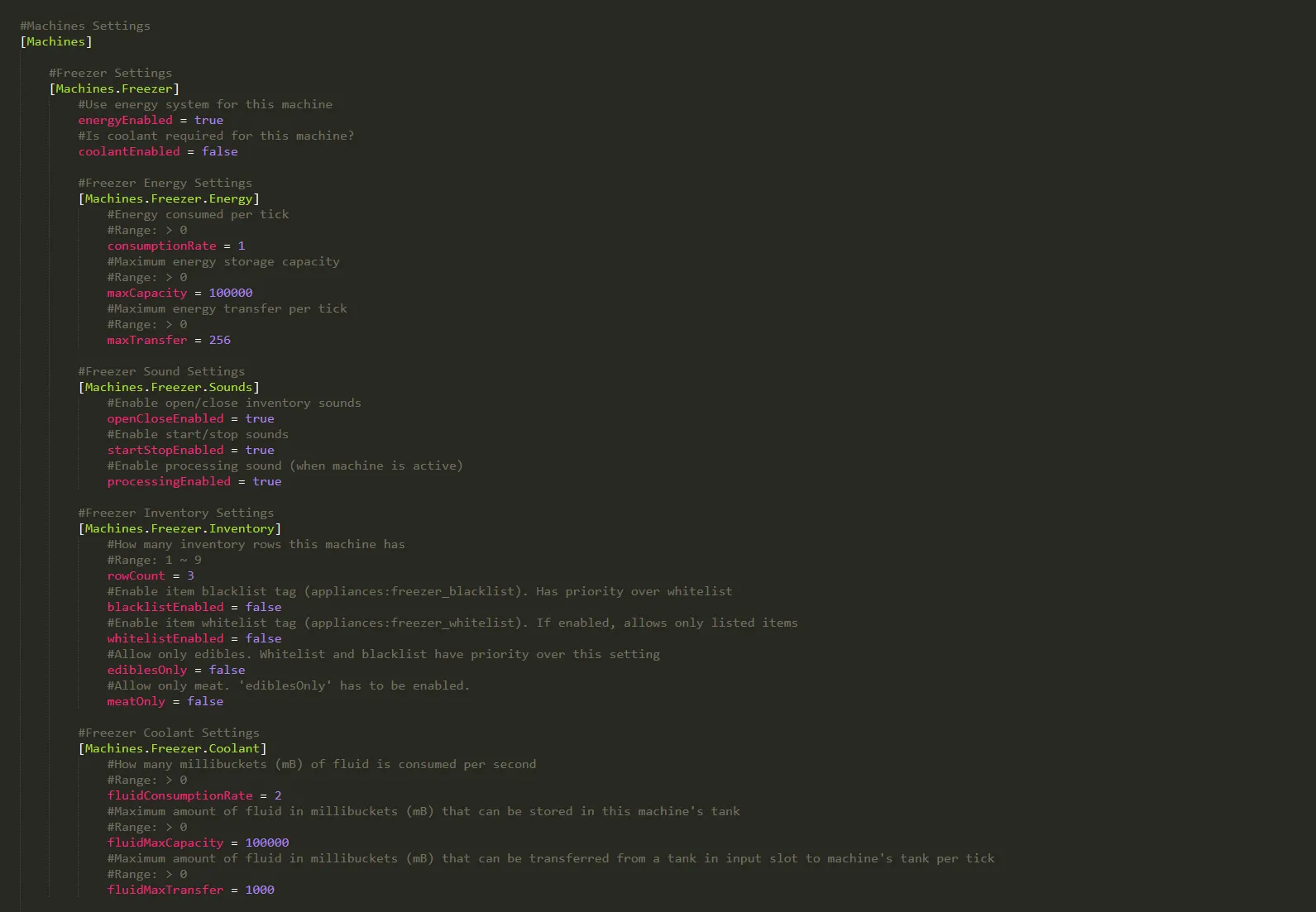
Task: Click the true value of startStopEnabled
Action: (260, 450)
